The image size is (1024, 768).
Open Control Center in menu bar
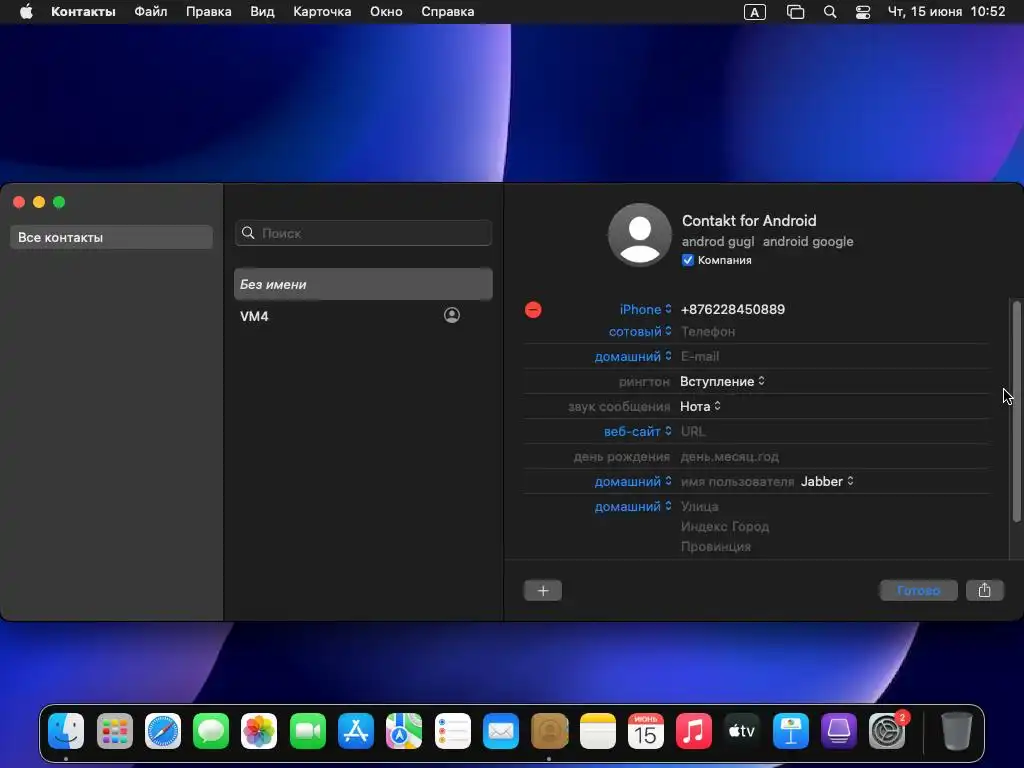tap(863, 12)
